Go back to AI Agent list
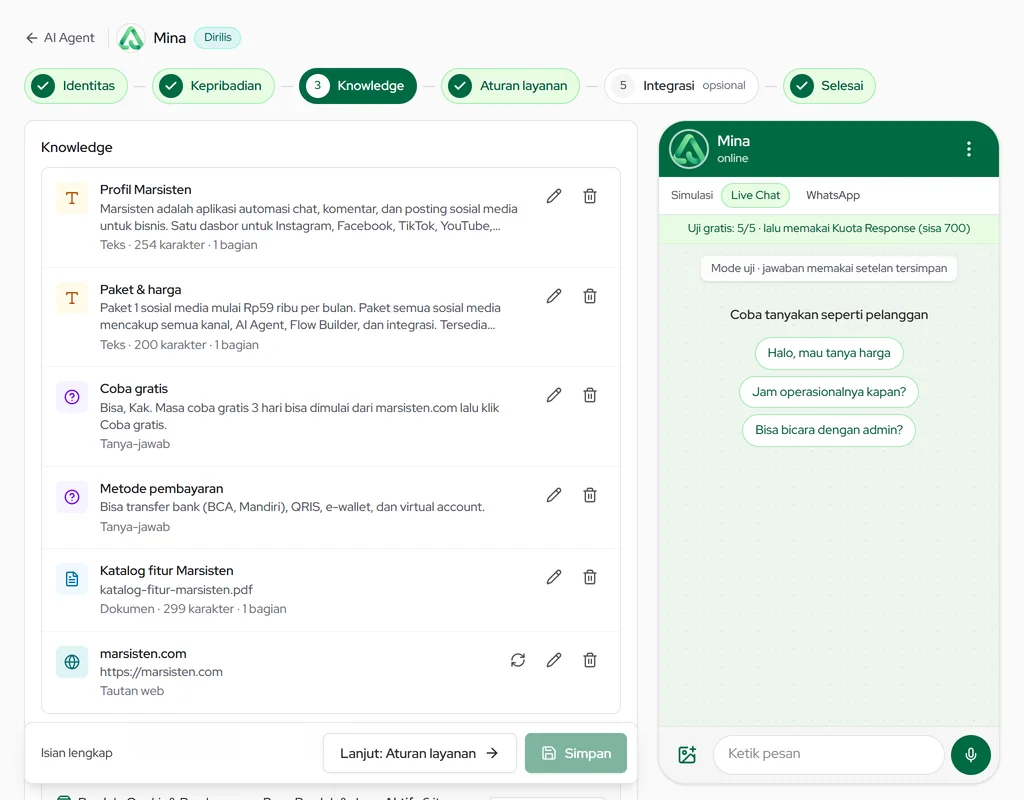Image resolution: width=1024 pixels, height=800 pixels. (60, 38)
